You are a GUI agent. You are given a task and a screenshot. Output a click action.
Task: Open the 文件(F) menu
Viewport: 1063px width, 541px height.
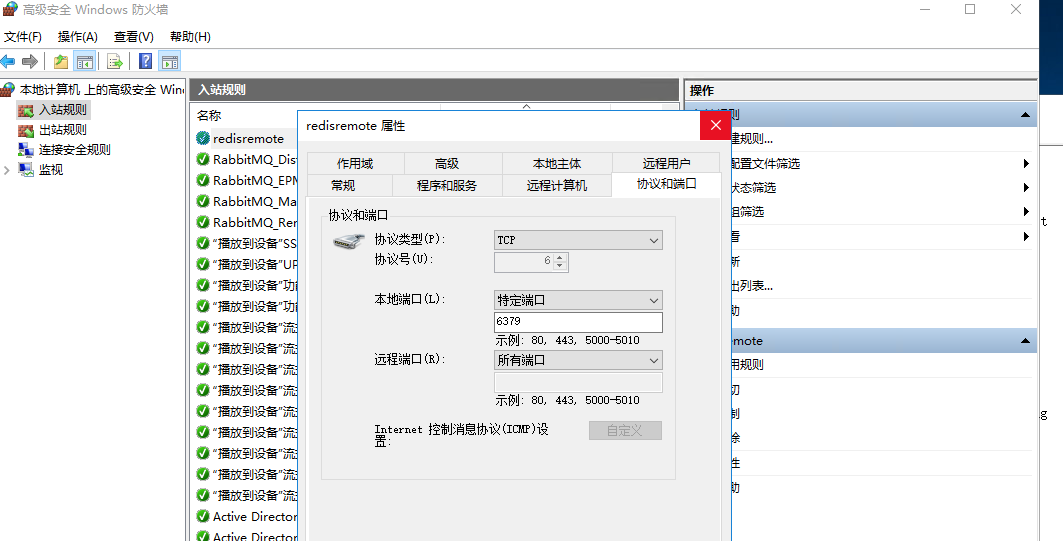pos(22,37)
